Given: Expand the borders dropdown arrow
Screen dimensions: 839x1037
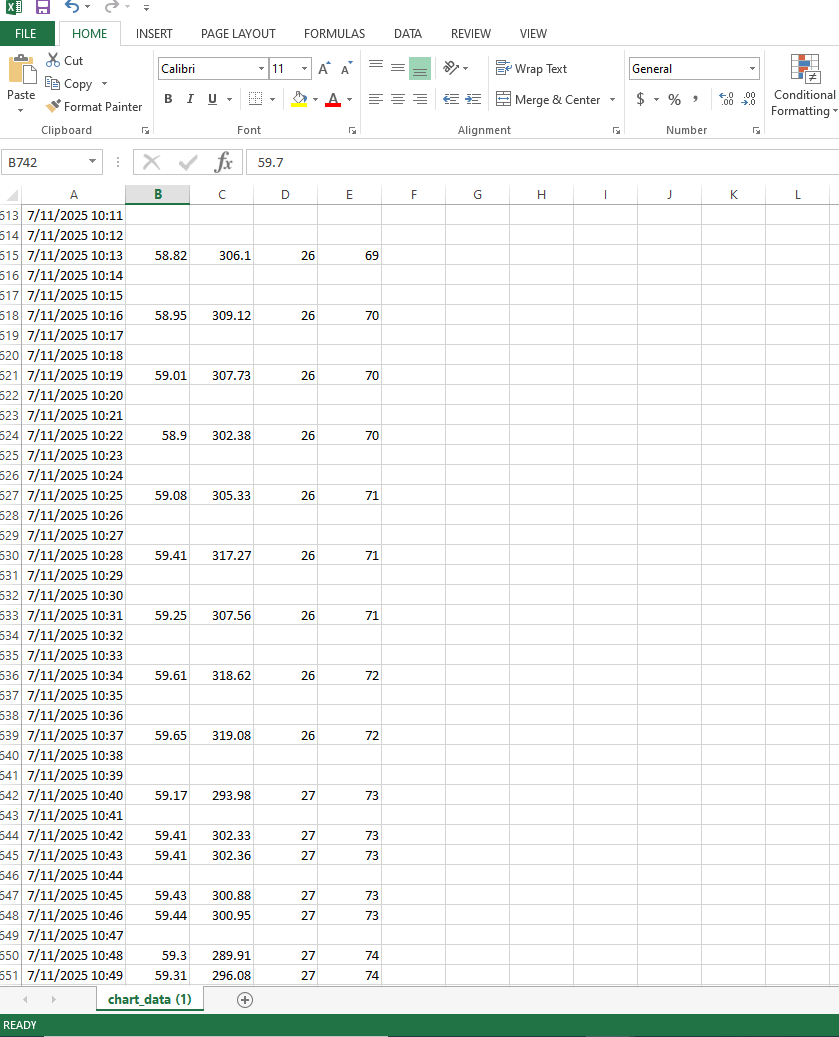Looking at the screenshot, I should [272, 100].
